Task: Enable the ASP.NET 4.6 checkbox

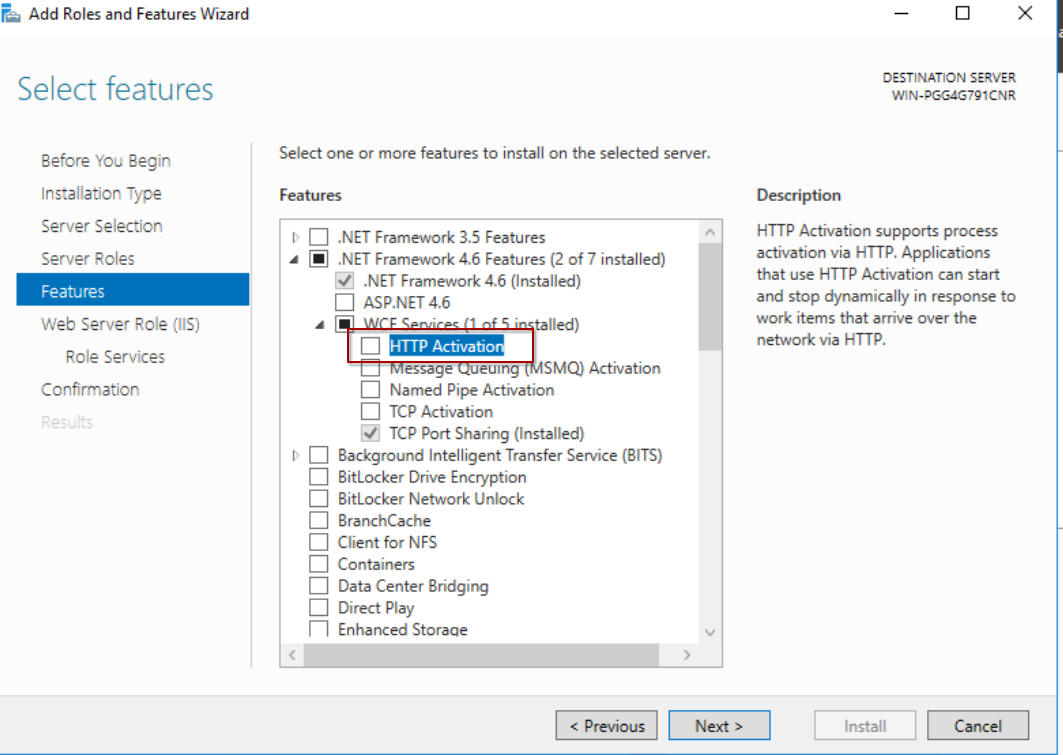Action: tap(344, 302)
